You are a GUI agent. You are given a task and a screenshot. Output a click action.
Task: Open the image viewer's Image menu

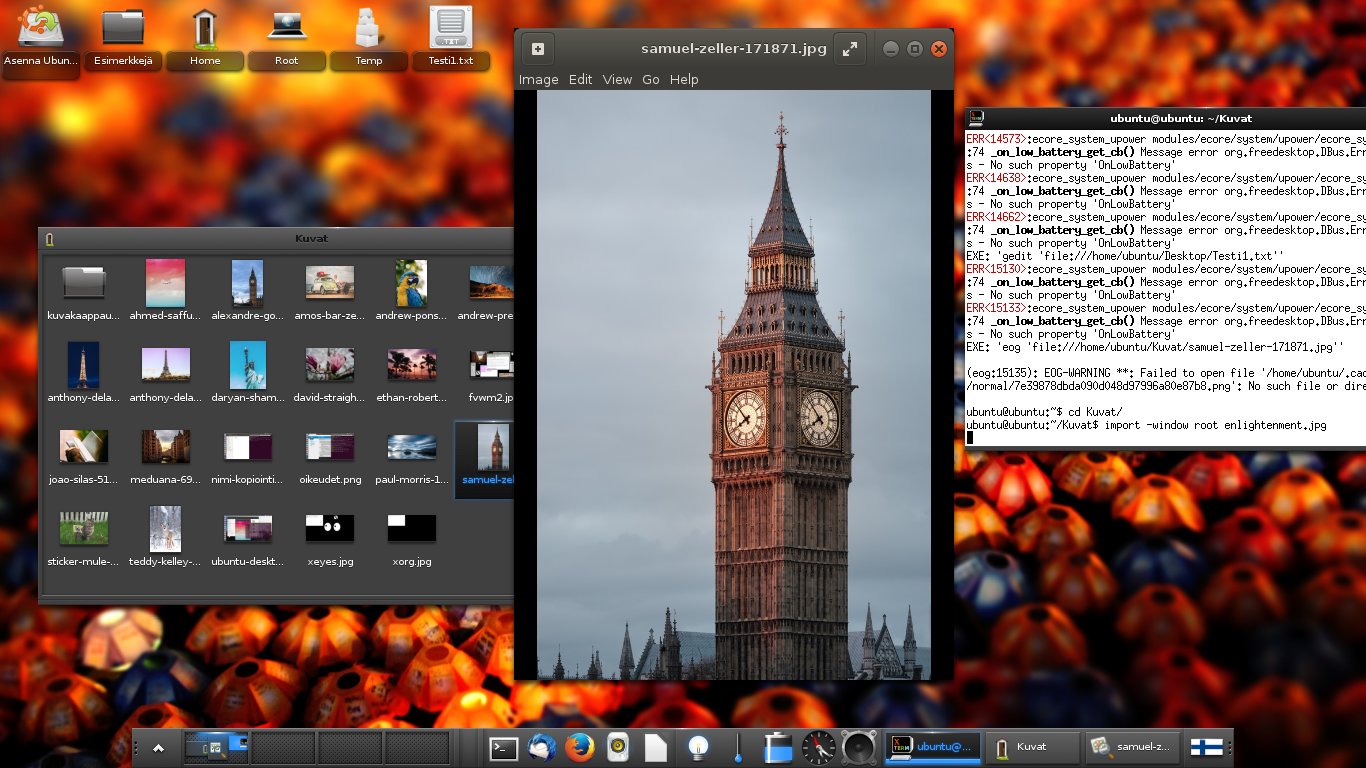tap(538, 80)
